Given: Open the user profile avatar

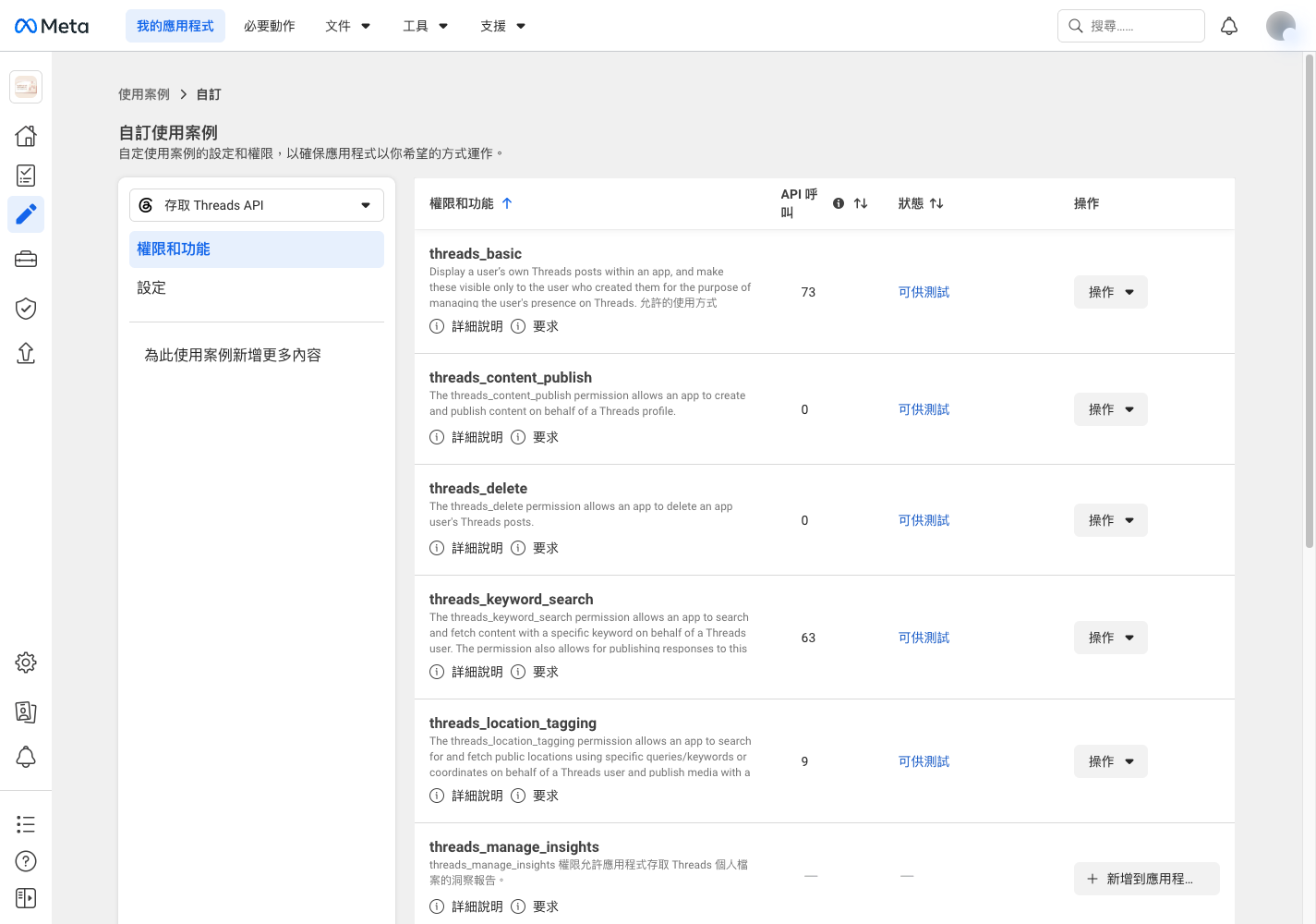Looking at the screenshot, I should click(x=1281, y=26).
